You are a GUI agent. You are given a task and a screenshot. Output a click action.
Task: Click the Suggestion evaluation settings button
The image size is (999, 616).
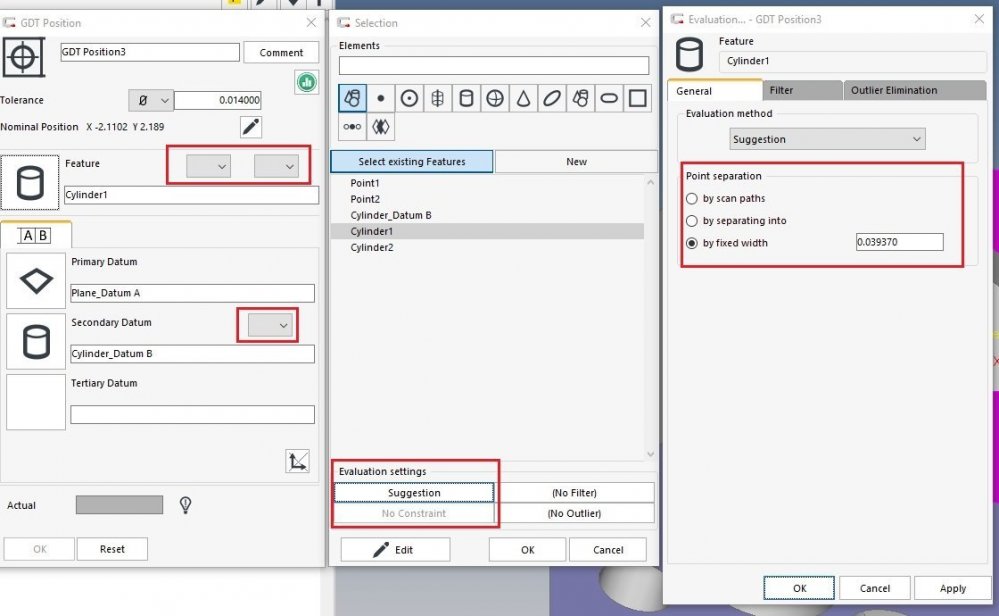(x=414, y=493)
